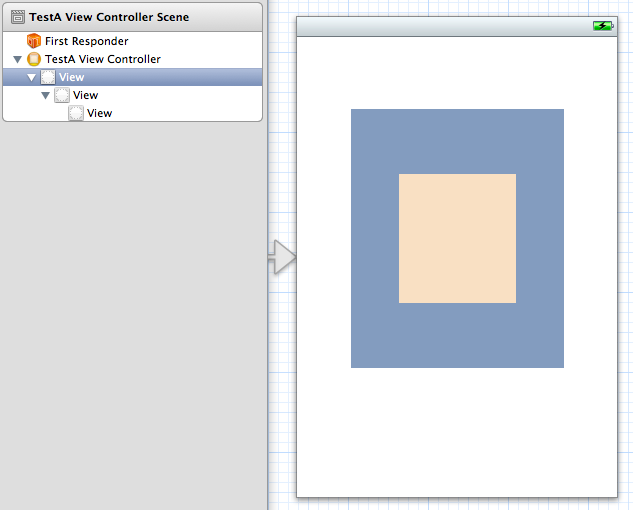Collapse the TestA View Controller disclosure triangle
The height and width of the screenshot is (510, 633).
(x=17, y=60)
